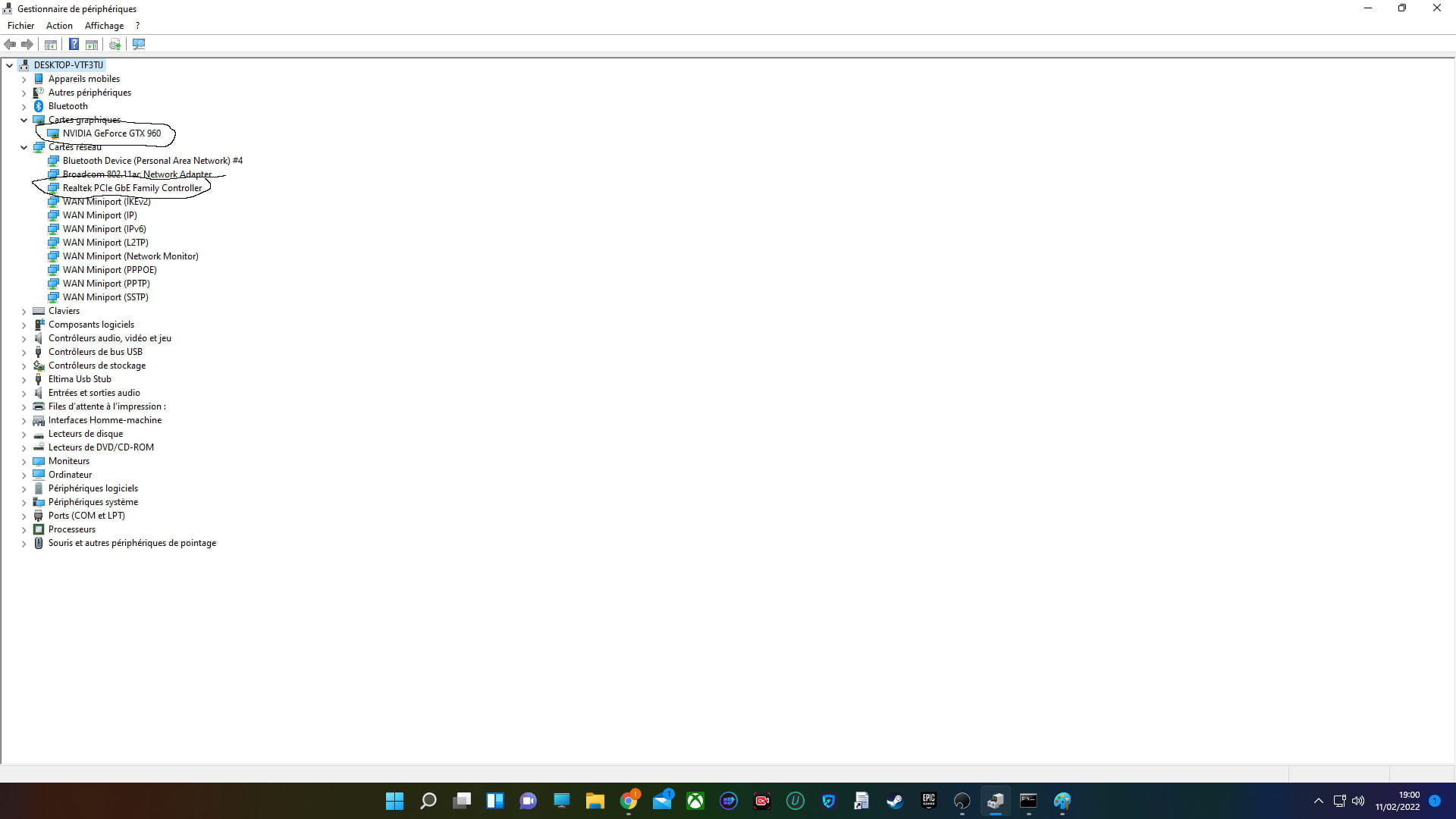Select Realtek PCIe GbE Family Controller
The width and height of the screenshot is (1456, 819).
pos(132,188)
